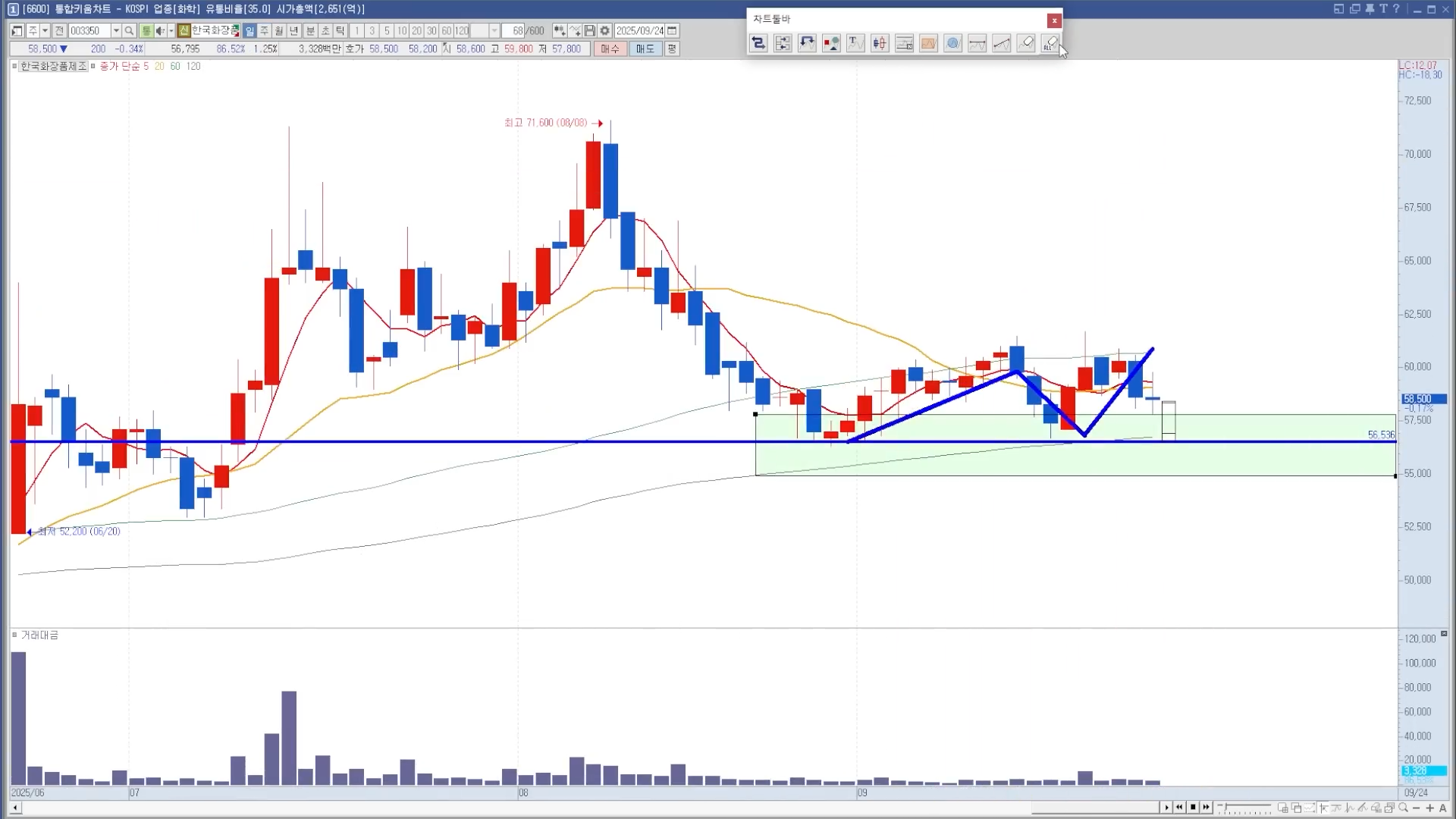Click the chart settings gear icon
The width and height of the screenshot is (1456, 819).
pos(604,31)
